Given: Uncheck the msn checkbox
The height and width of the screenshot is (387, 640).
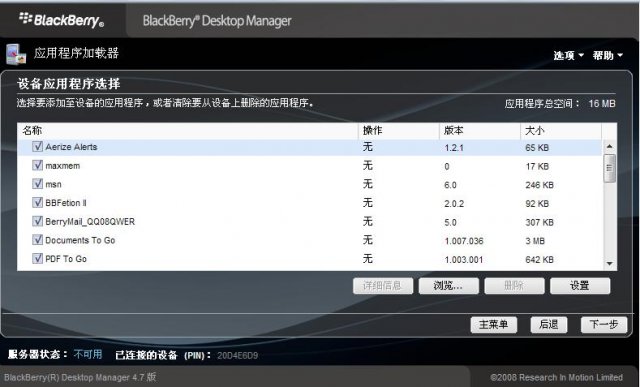Looking at the screenshot, I should click(38, 184).
